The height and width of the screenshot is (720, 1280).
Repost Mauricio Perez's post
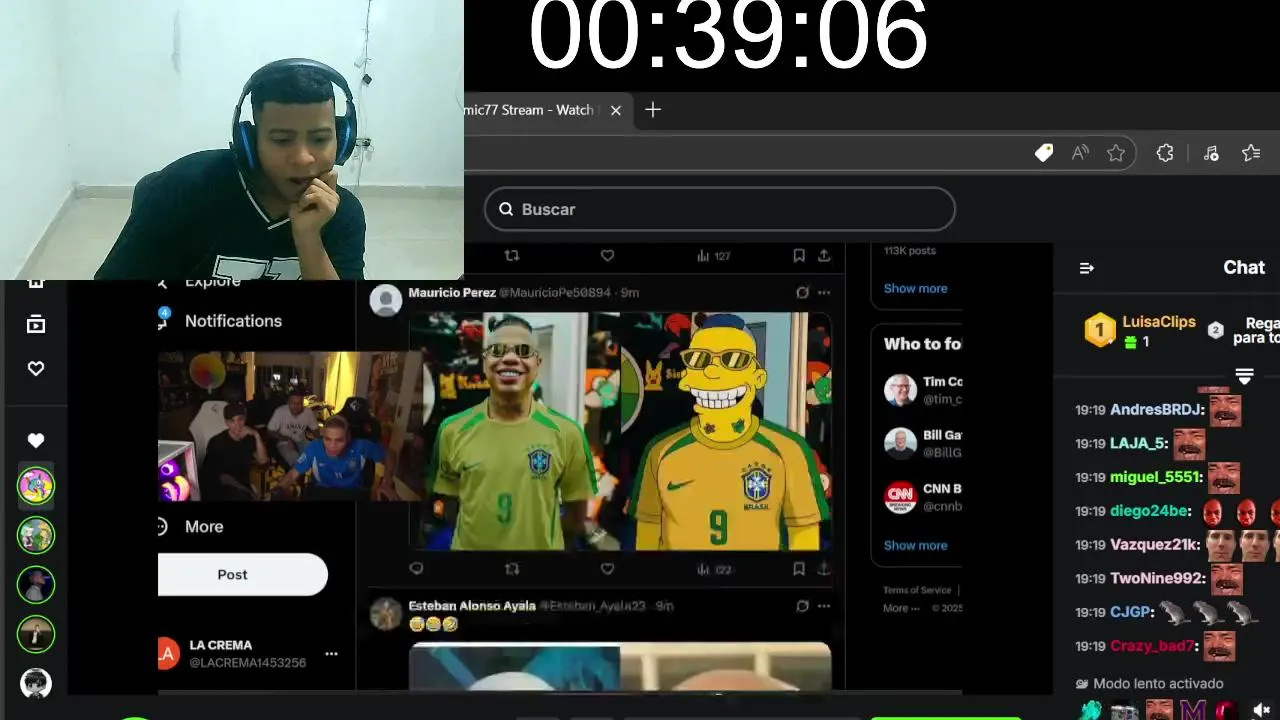tap(512, 569)
